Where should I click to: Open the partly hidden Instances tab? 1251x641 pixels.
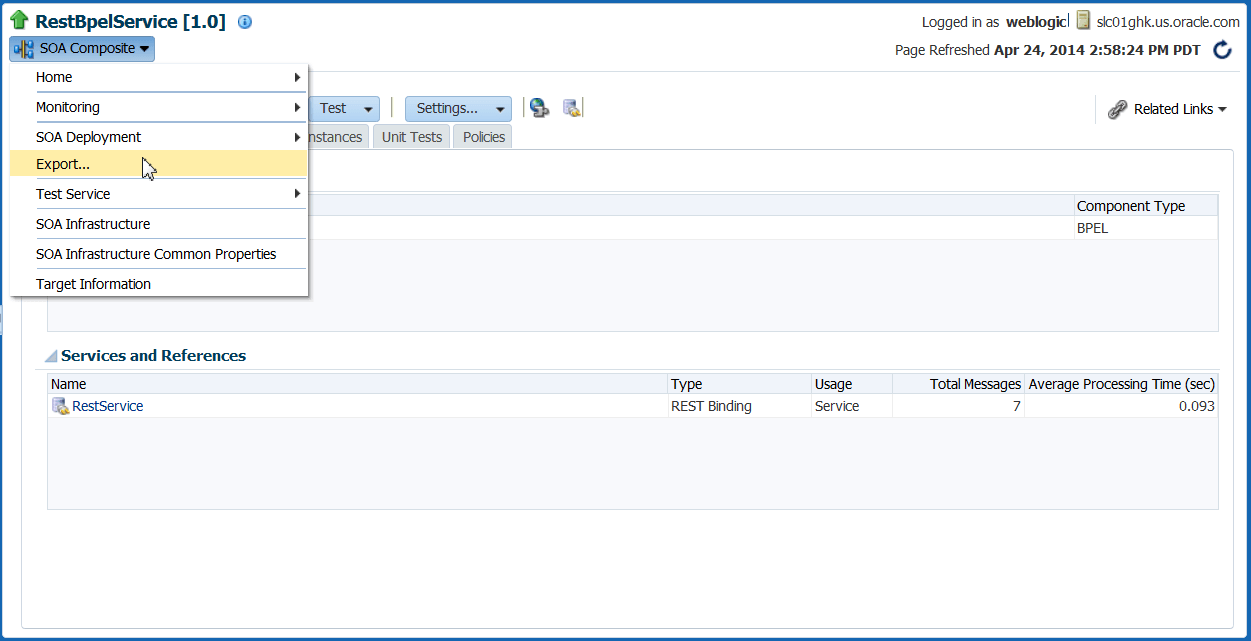tap(338, 137)
